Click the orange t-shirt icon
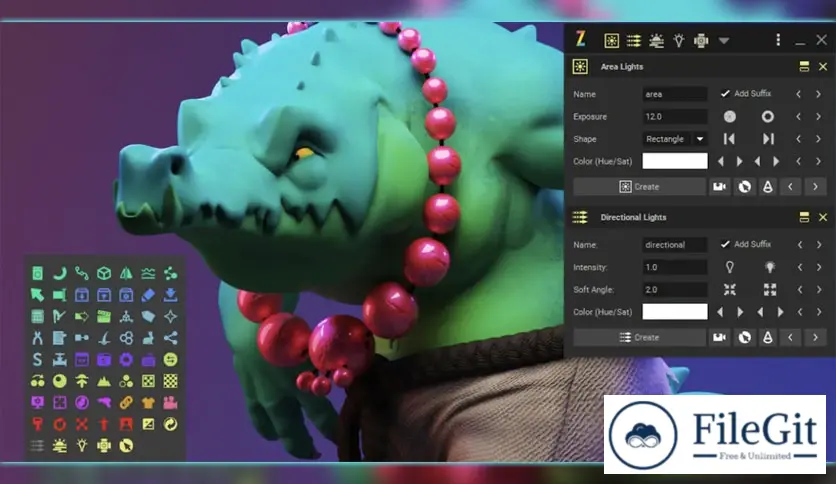 148,402
